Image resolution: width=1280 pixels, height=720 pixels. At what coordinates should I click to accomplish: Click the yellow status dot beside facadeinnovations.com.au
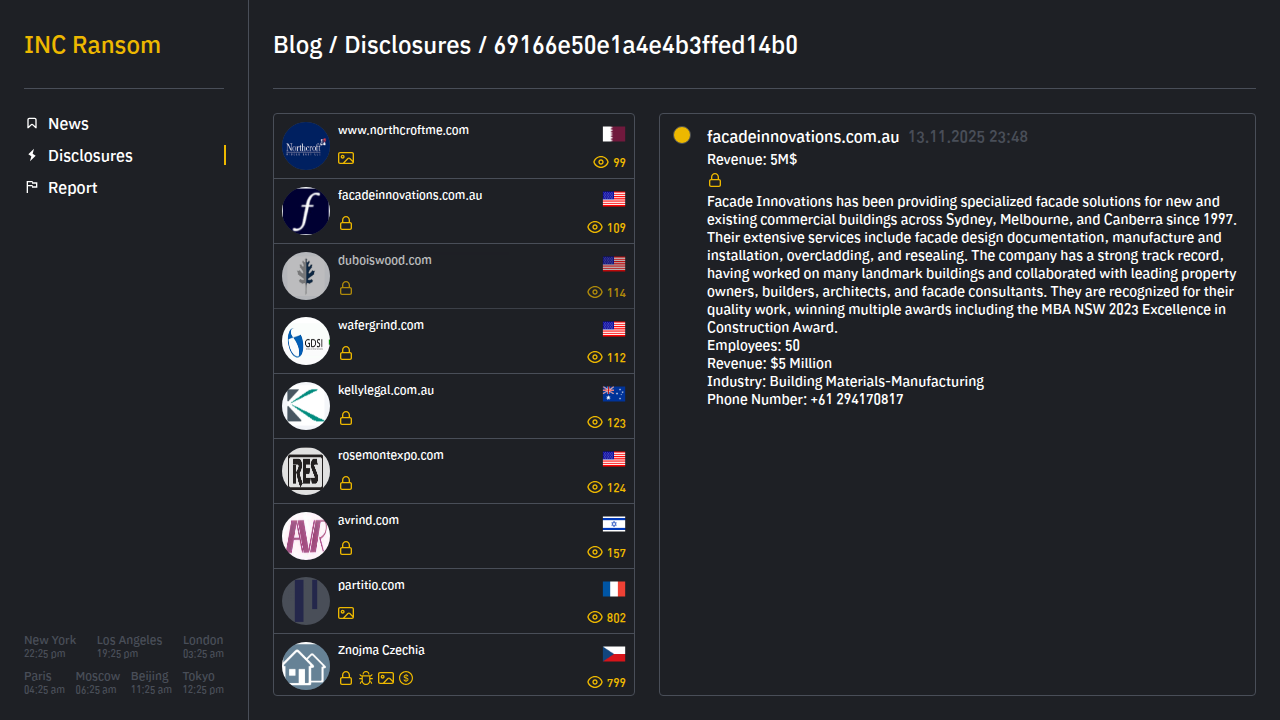click(682, 136)
